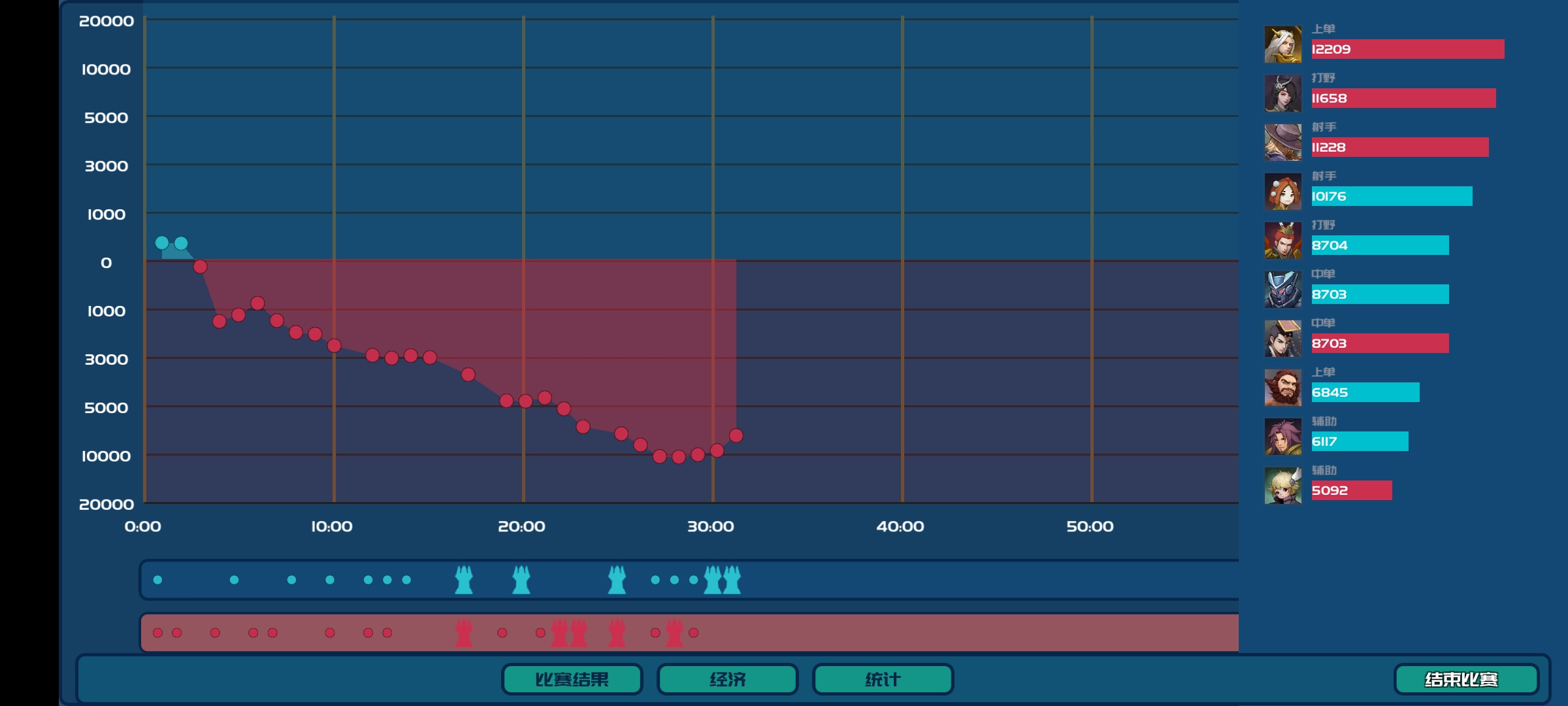Click the first cyan kill dot on blue timeline
Image resolution: width=1568 pixels, height=706 pixels.
pos(157,580)
